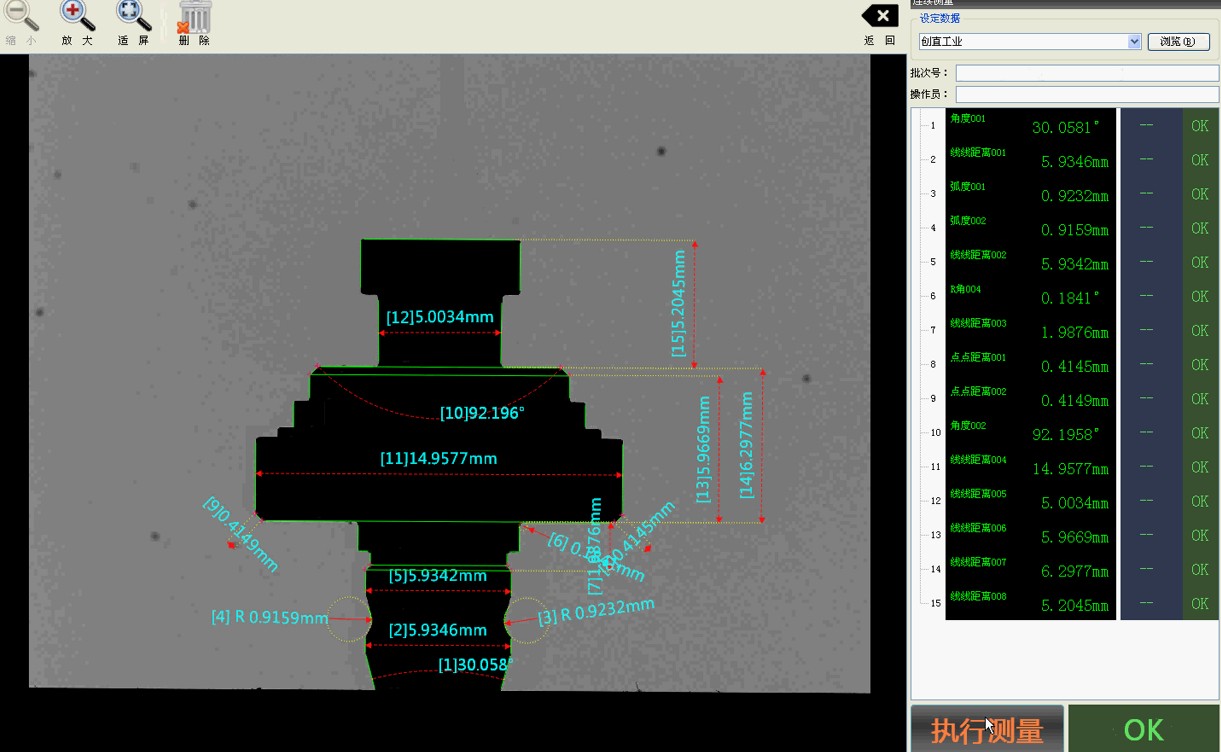Select row 2 线线距离001 measurement
This screenshot has height=752, width=1221.
[1030, 160]
